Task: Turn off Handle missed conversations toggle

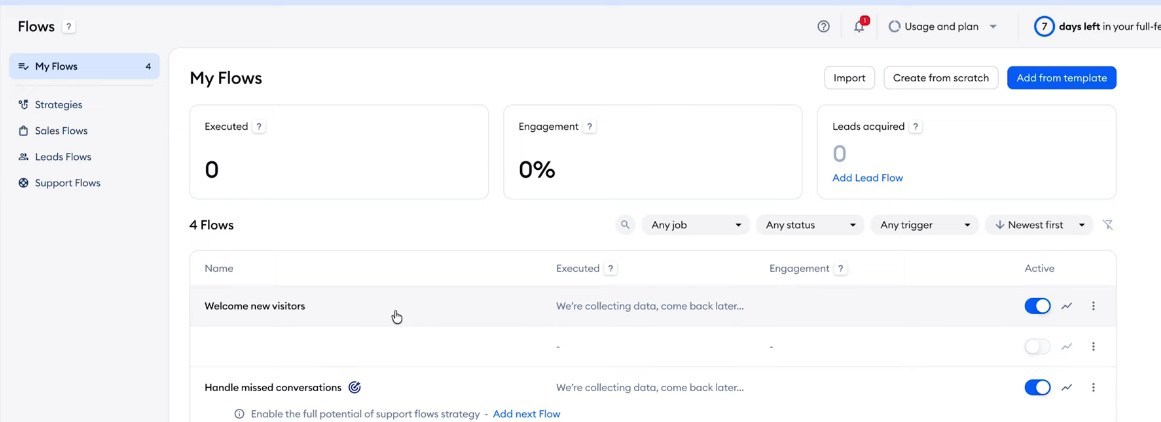Action: (1037, 387)
